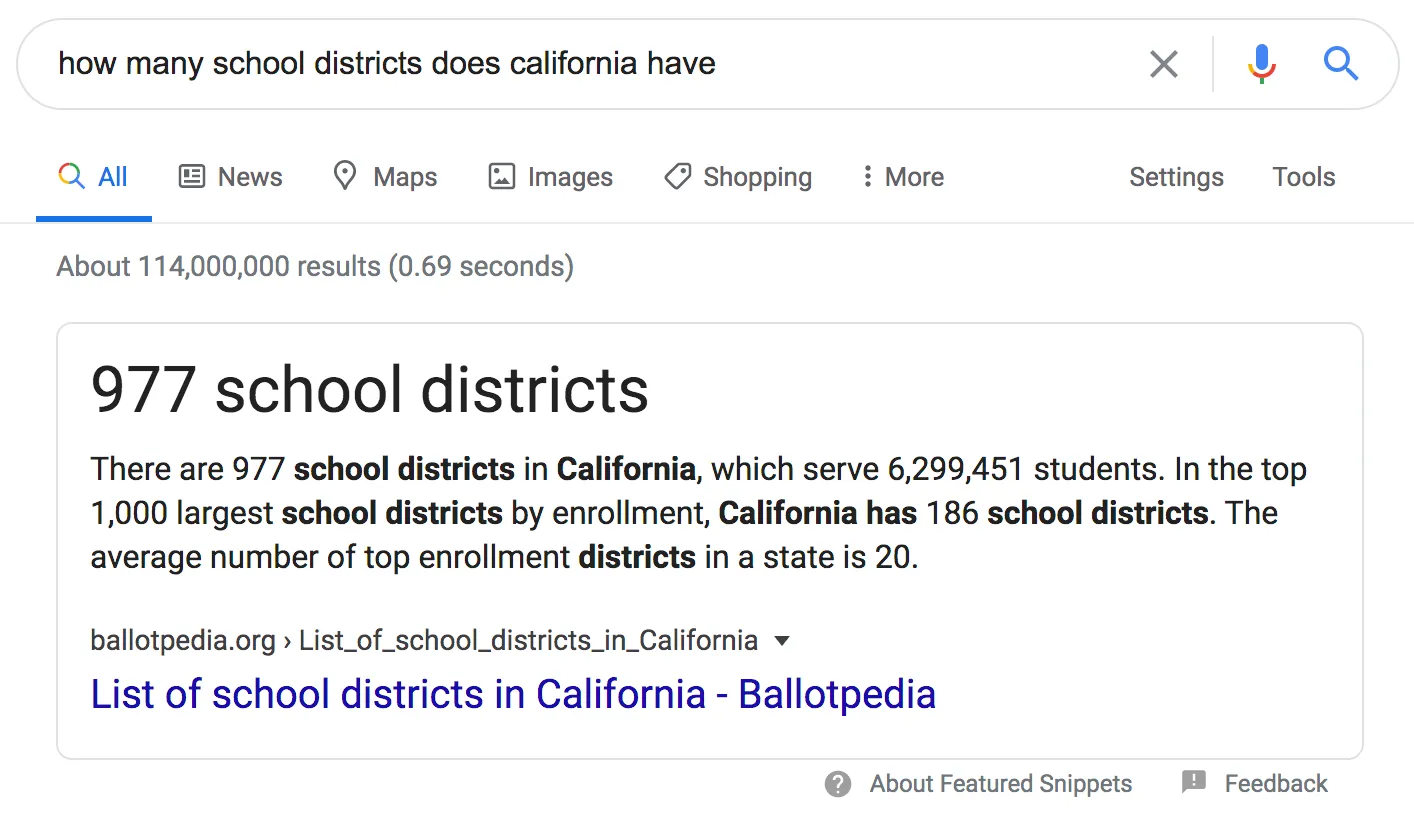Click the Shopping tag icon
Screen dimensions: 1414x822
(677, 176)
